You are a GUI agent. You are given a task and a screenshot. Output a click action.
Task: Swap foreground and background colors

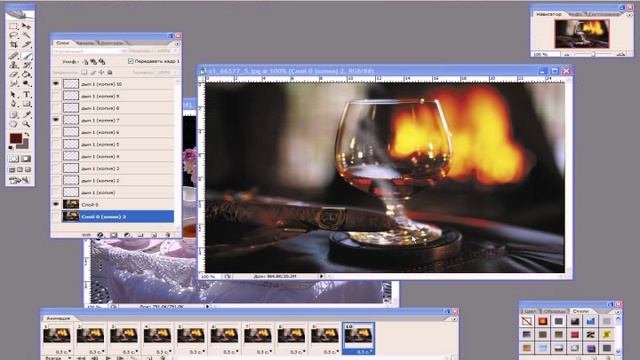coord(27,134)
